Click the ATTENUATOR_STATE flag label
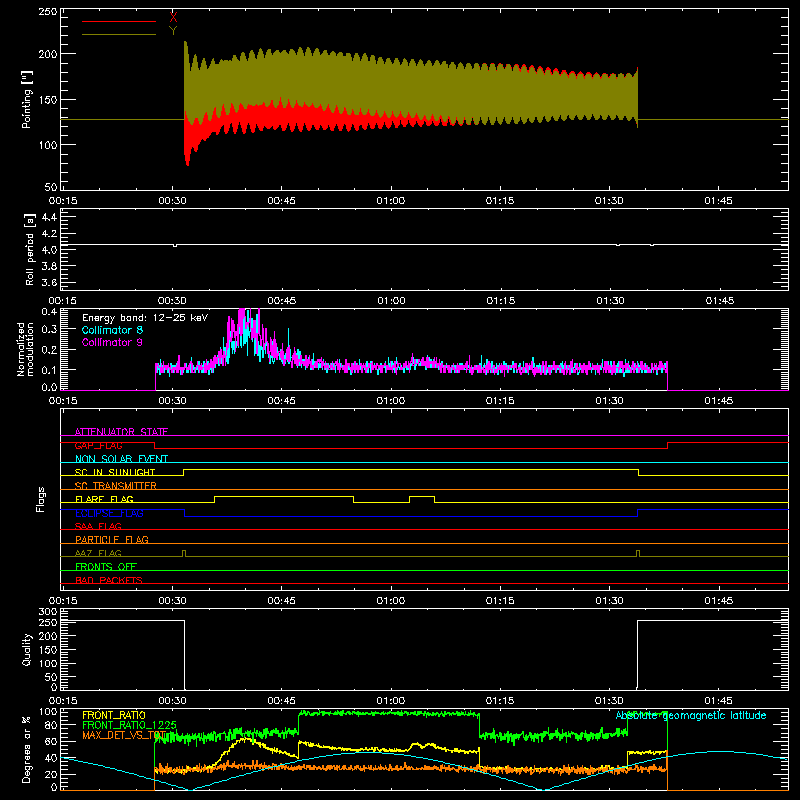The height and width of the screenshot is (800, 800). tap(121, 432)
